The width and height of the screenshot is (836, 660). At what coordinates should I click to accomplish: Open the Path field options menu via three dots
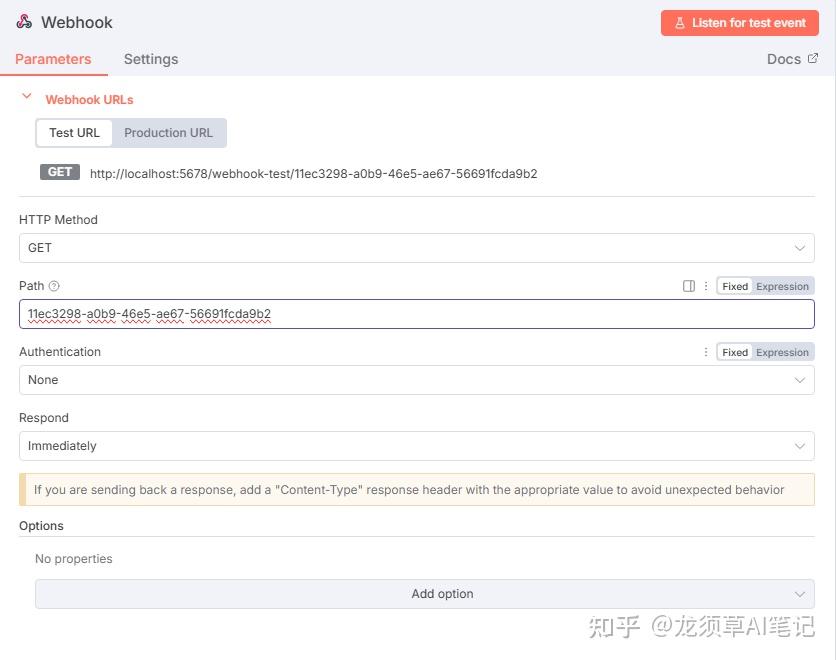click(706, 286)
